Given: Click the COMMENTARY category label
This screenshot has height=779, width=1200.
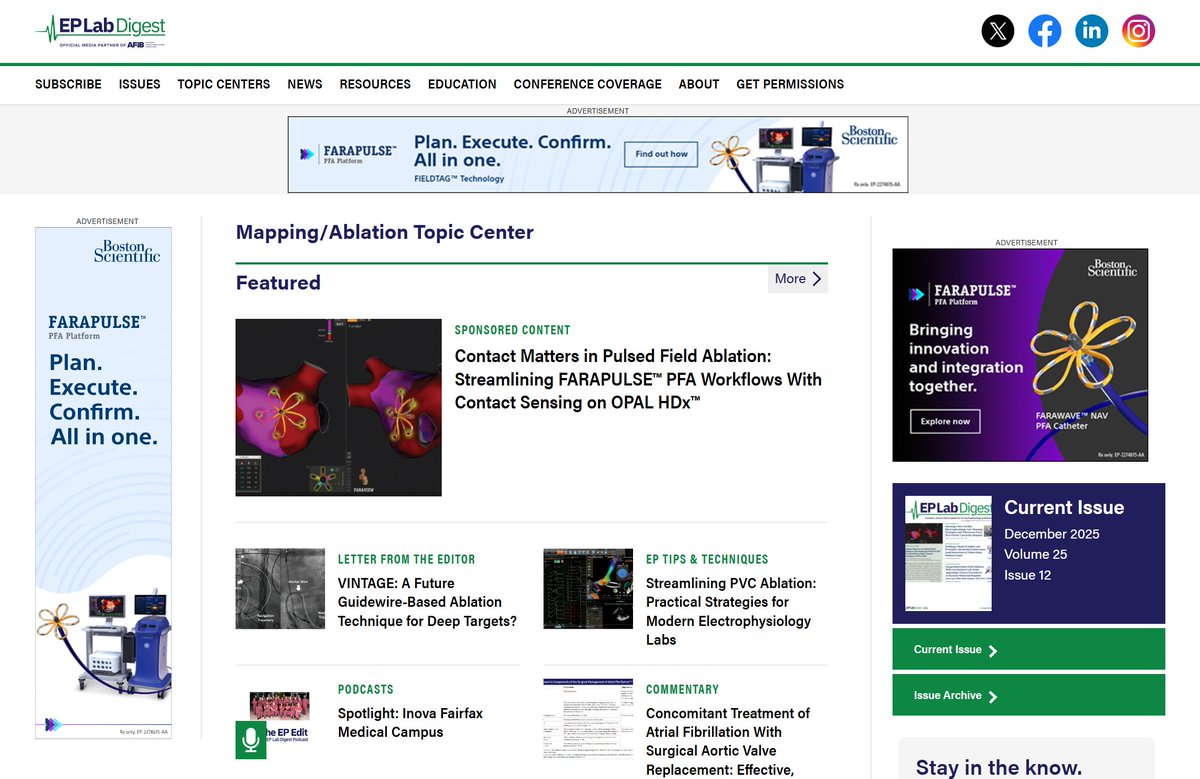Looking at the screenshot, I should pos(683,689).
